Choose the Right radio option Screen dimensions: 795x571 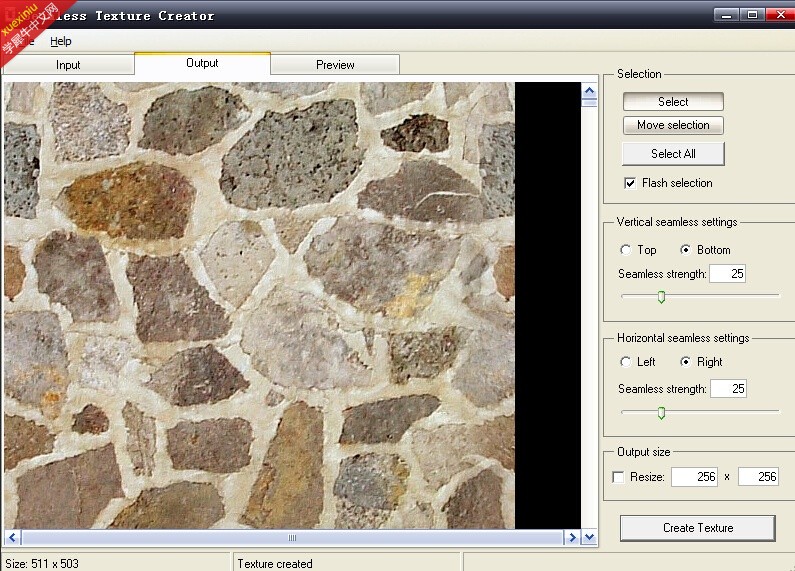685,362
